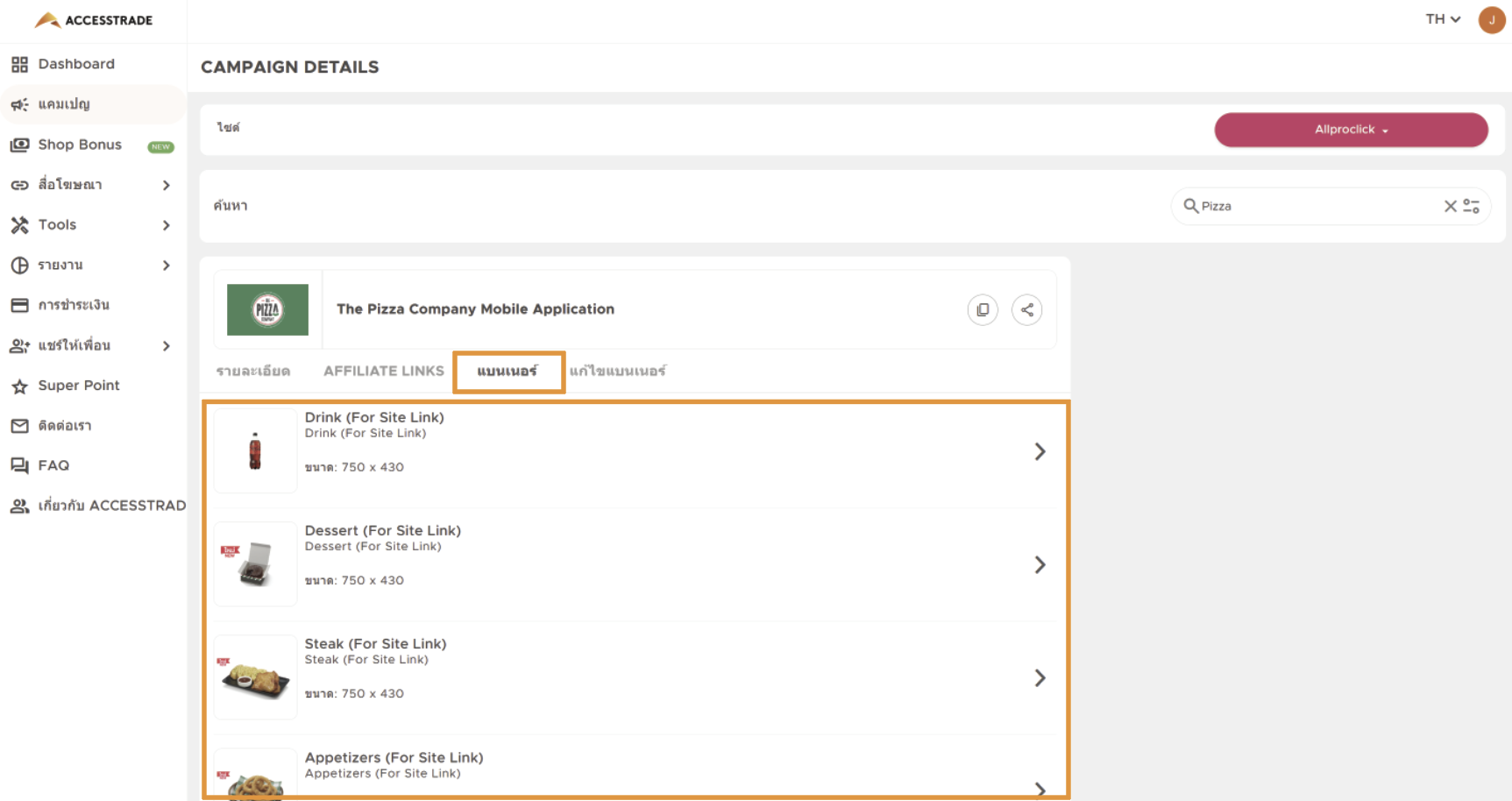Click the copy icon for Pizza Company campaign
This screenshot has width=1512, height=801.
[983, 309]
